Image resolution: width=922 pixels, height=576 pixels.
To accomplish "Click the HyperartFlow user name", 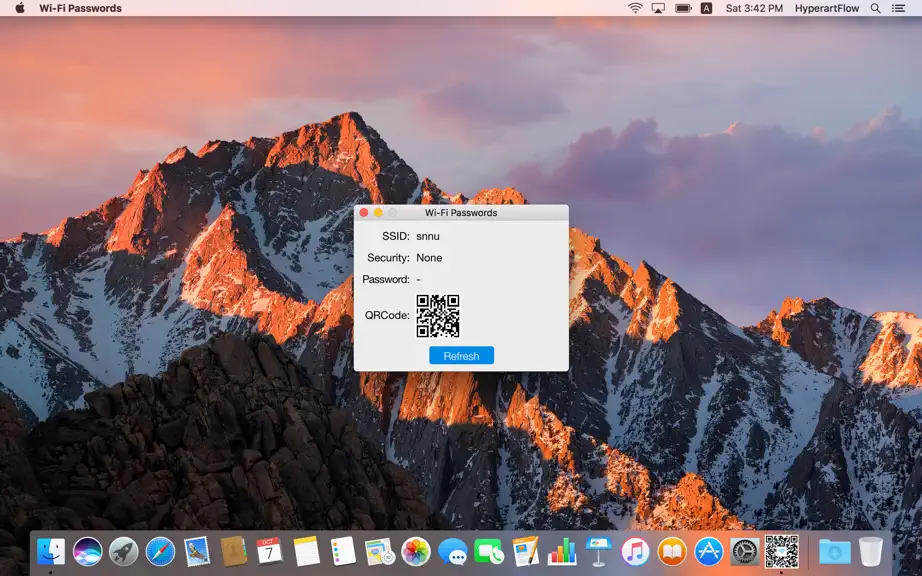I will click(x=827, y=8).
